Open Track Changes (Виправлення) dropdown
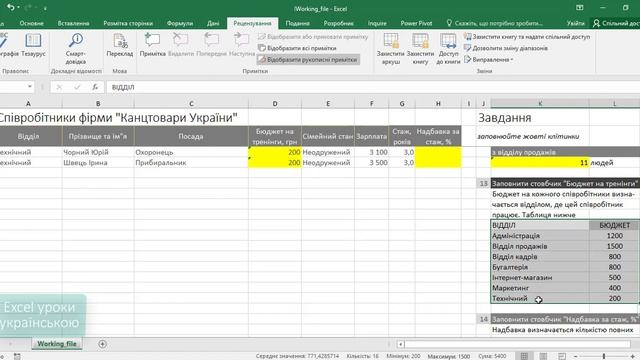 coord(489,60)
